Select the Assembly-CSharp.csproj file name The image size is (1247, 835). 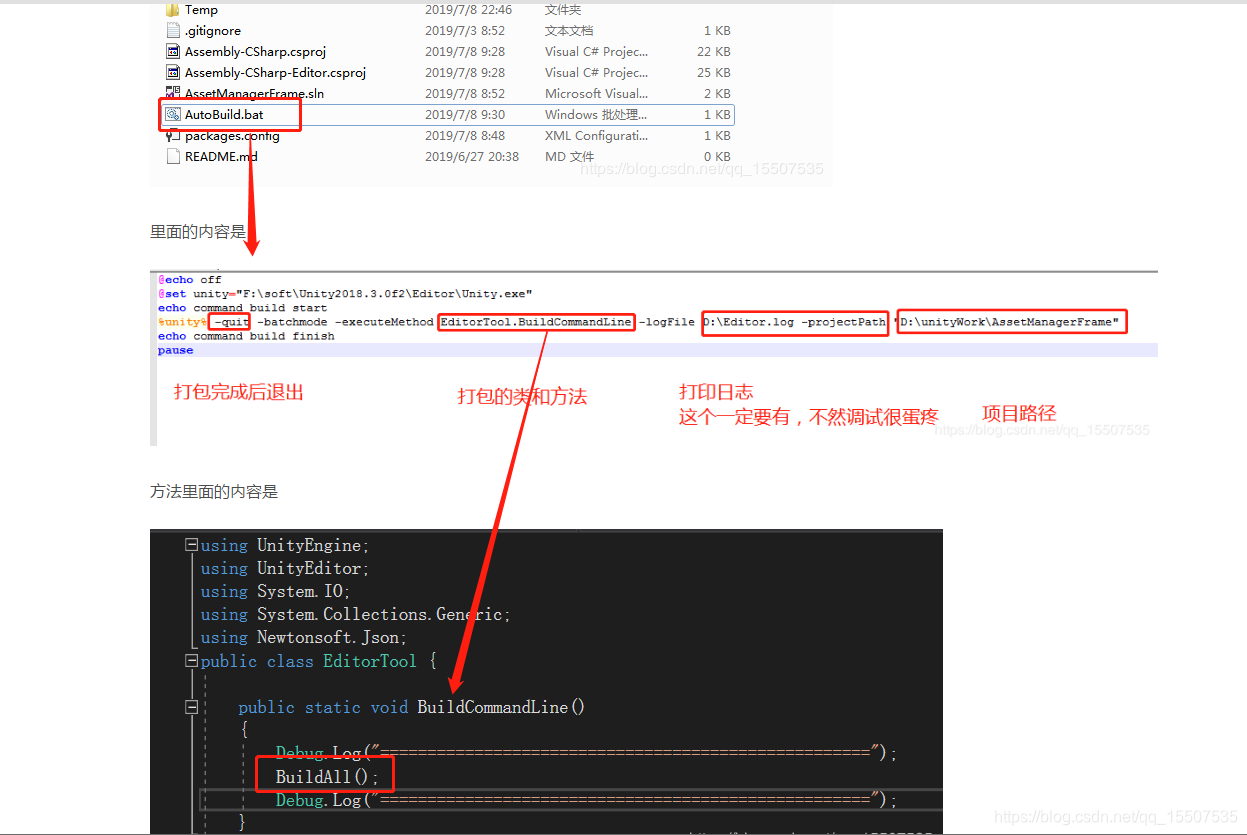click(x=256, y=52)
